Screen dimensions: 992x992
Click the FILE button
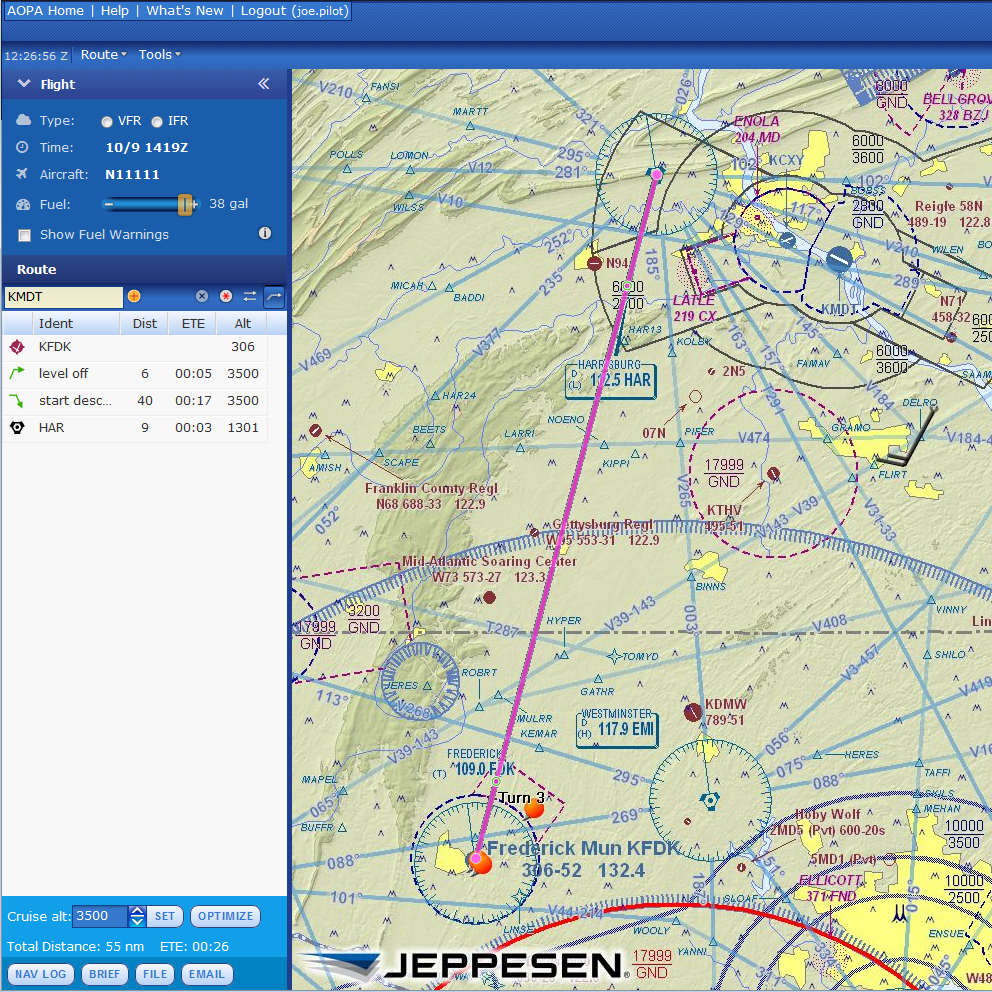coord(155,974)
